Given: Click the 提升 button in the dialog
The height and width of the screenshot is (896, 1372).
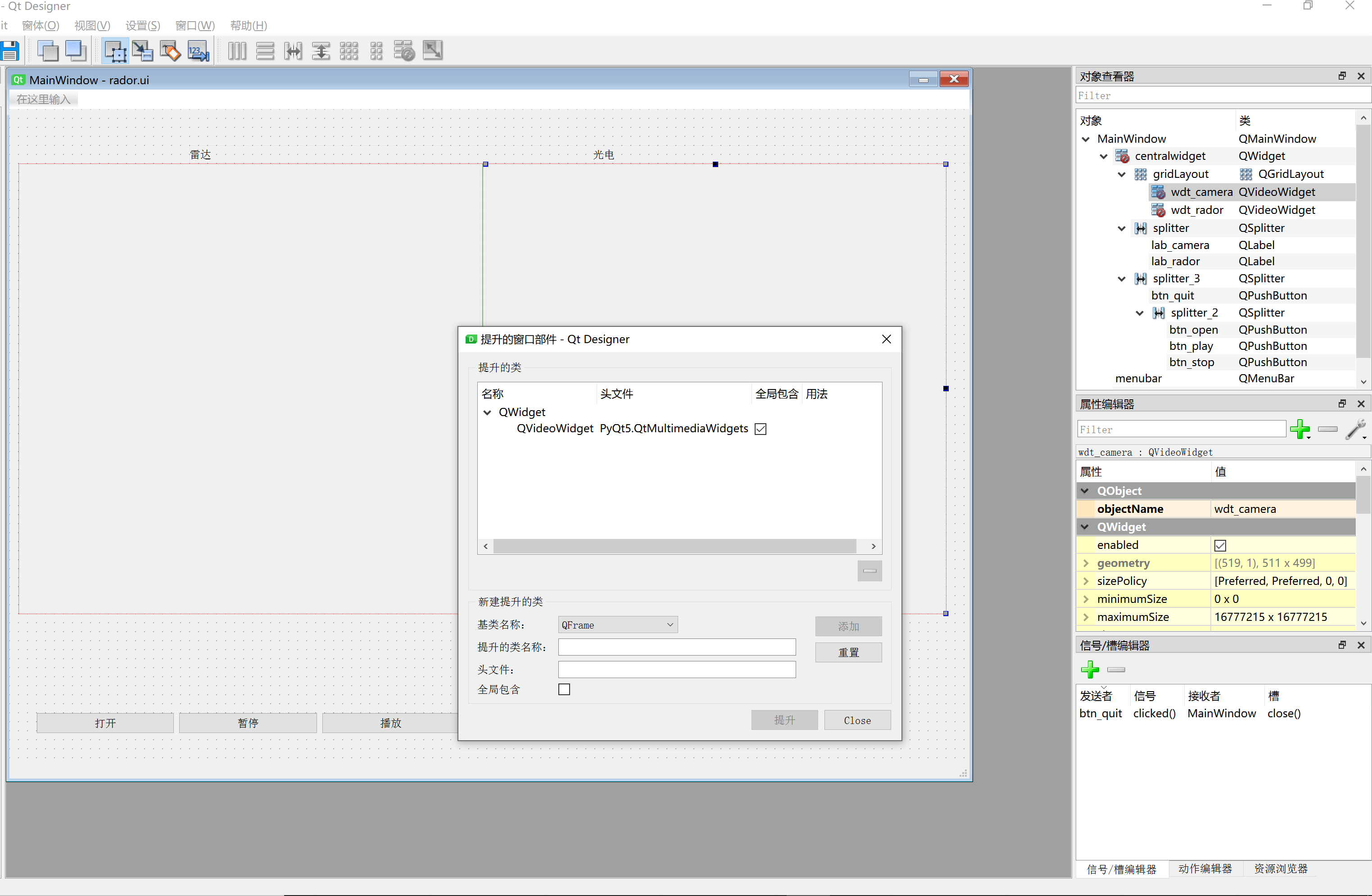Looking at the screenshot, I should 784,720.
